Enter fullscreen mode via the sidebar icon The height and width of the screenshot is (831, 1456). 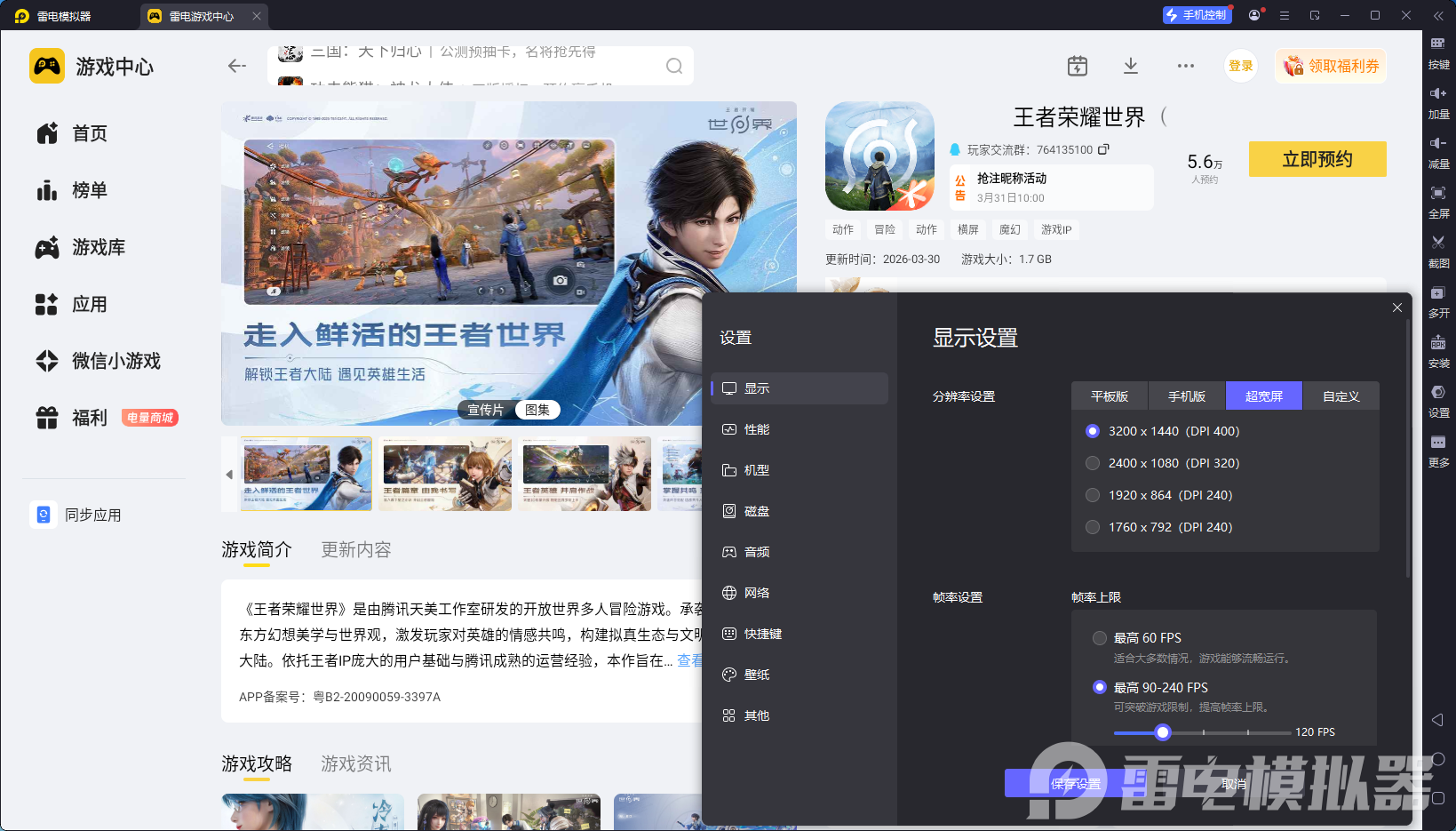coord(1438,193)
